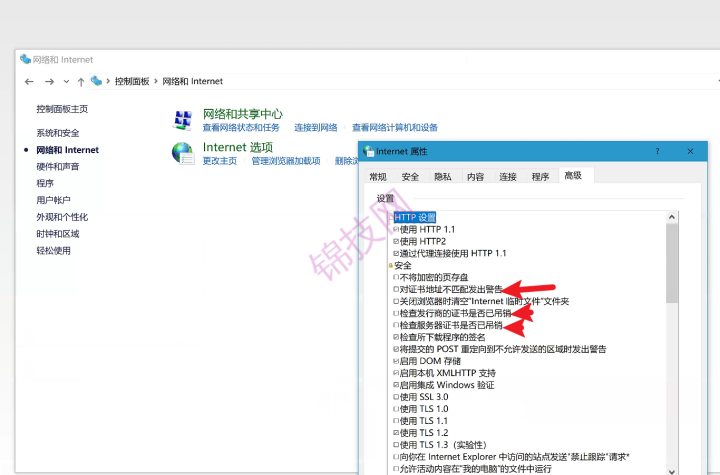Toggle 对证书地址不匹配发出警告 checkbox
Screen dimensions: 720x475
pyautogui.click(x=396, y=289)
